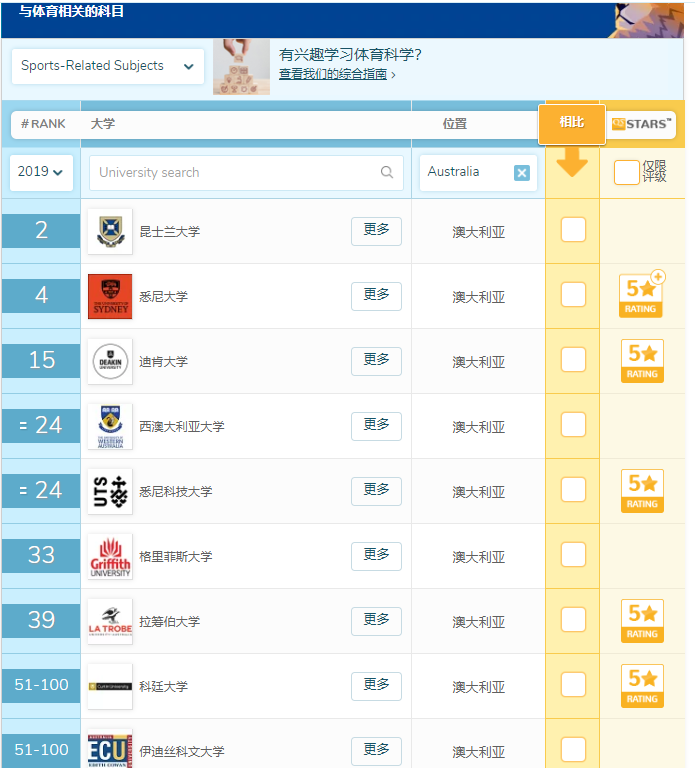
Task: Click the University of Queensland logo icon
Action: (x=109, y=231)
